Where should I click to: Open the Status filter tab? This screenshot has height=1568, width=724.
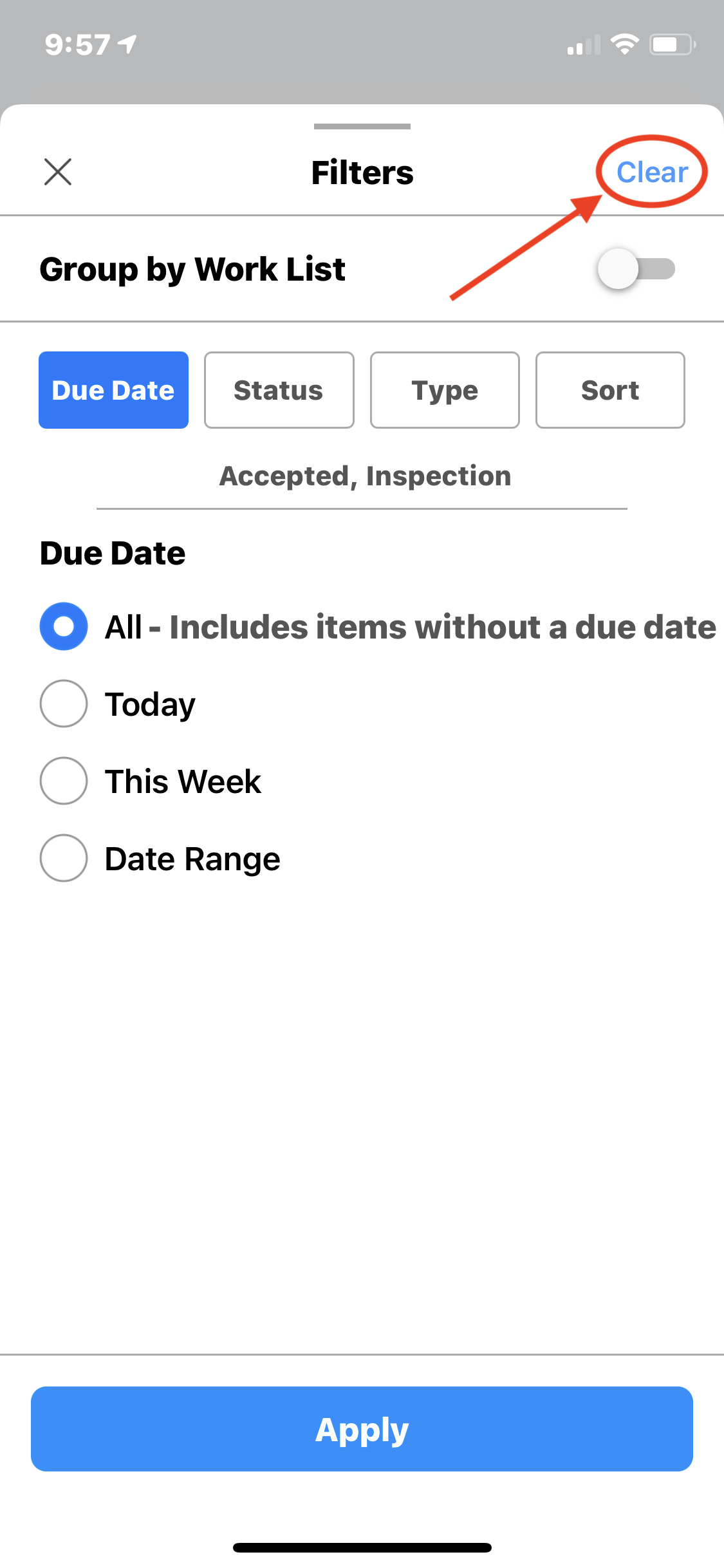point(279,390)
